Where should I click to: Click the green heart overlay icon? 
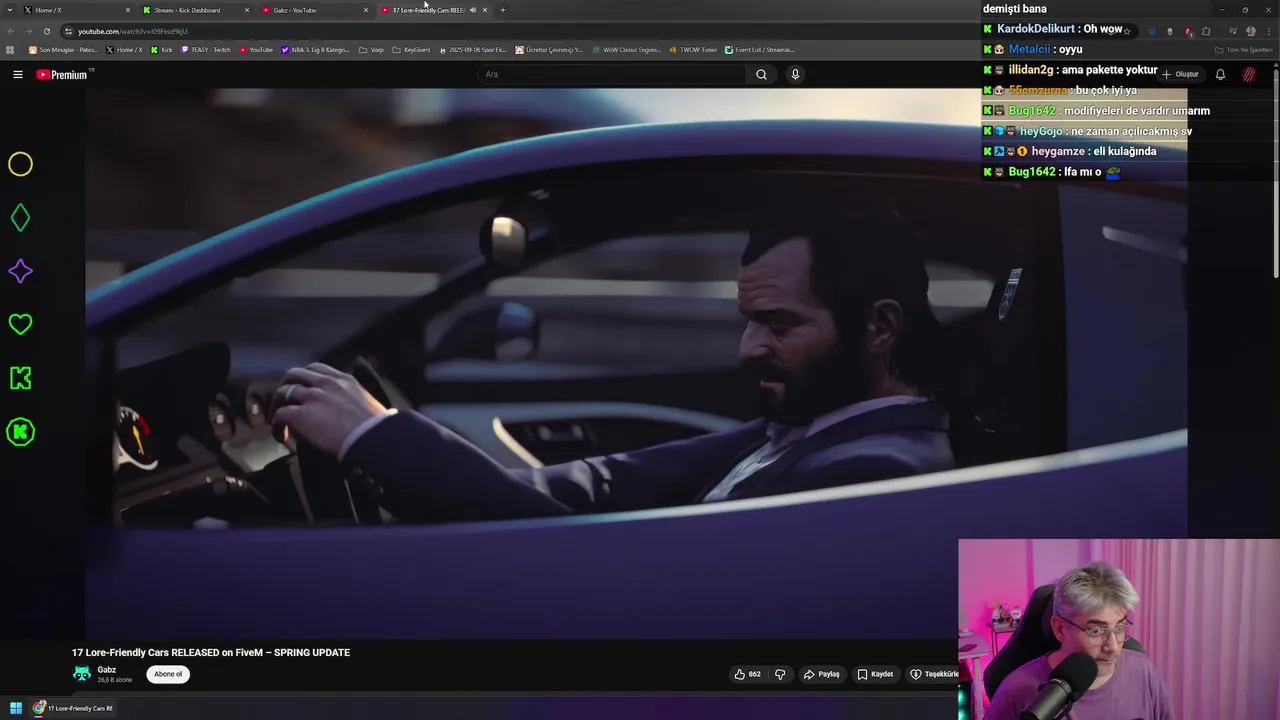pyautogui.click(x=20, y=324)
